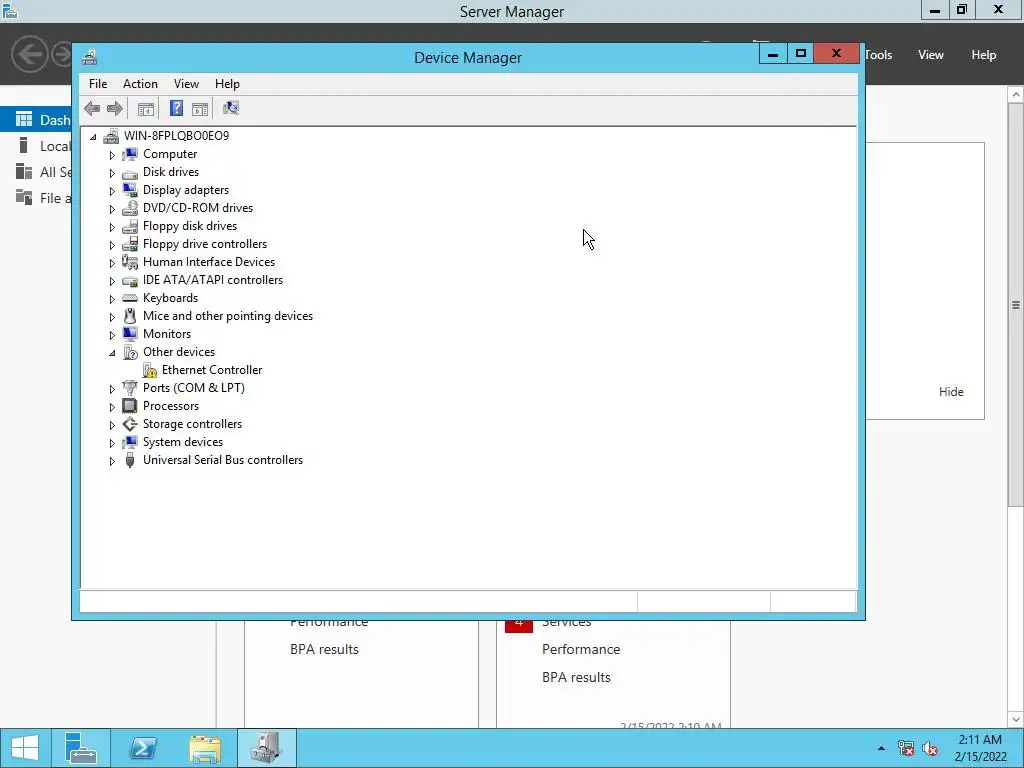
Task: Open the File menu in Device Manager
Action: coord(98,84)
